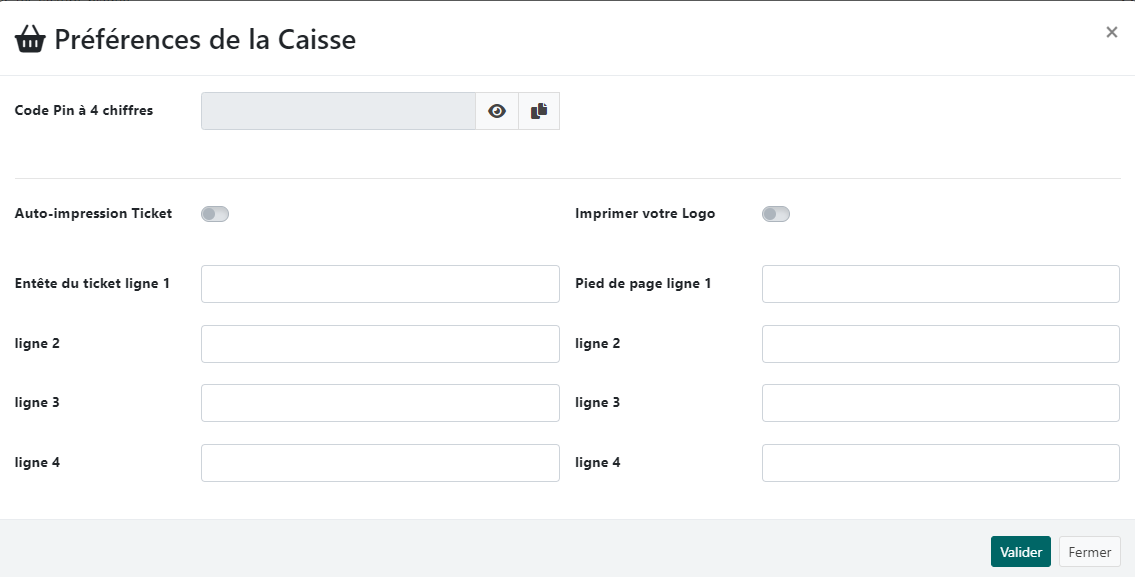Select the footer ligne 2 input

tap(940, 344)
